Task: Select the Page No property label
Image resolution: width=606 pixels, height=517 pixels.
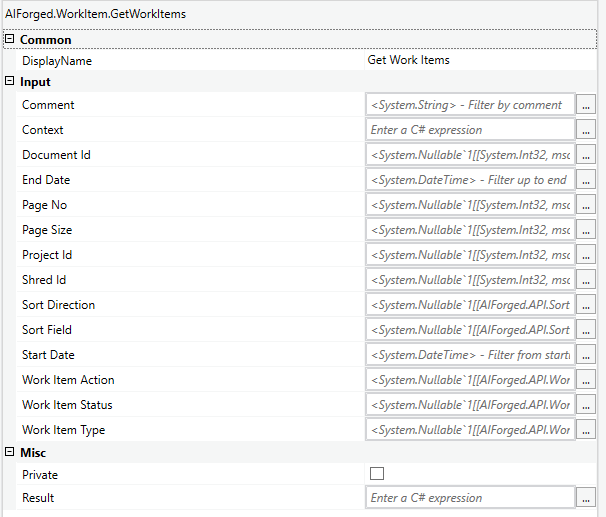Action: 44,205
